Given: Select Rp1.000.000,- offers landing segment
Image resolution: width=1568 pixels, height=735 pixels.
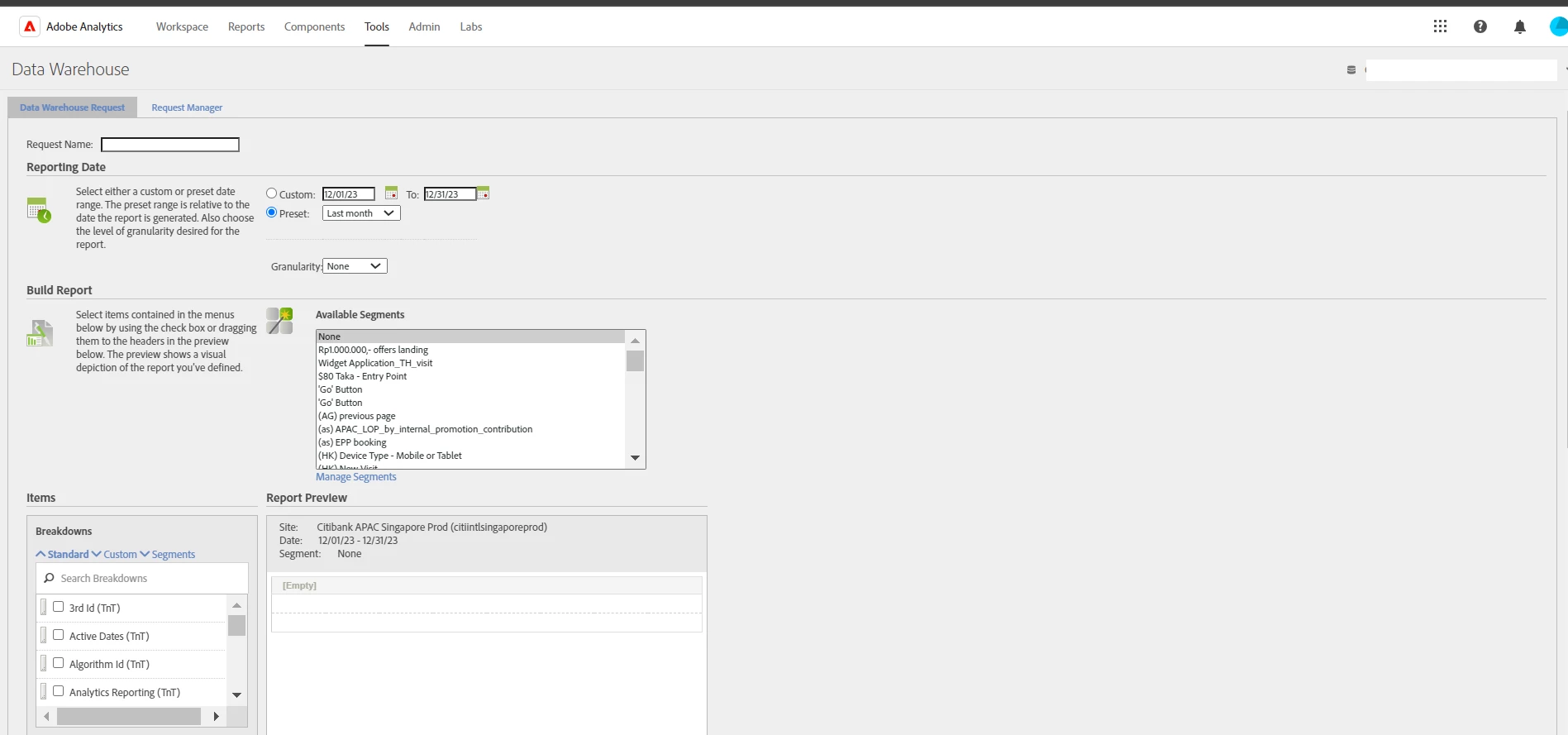Looking at the screenshot, I should pos(471,350).
